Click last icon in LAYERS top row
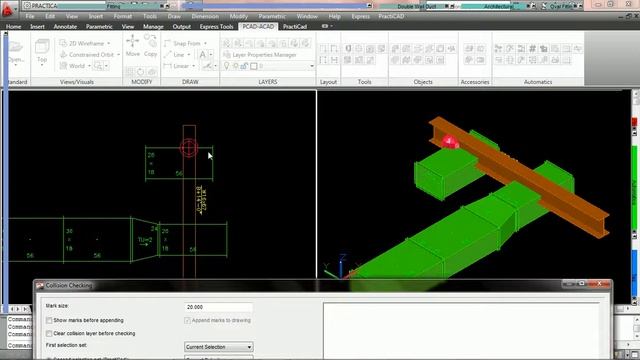Screen dimensions: 640x360 tap(306, 43)
